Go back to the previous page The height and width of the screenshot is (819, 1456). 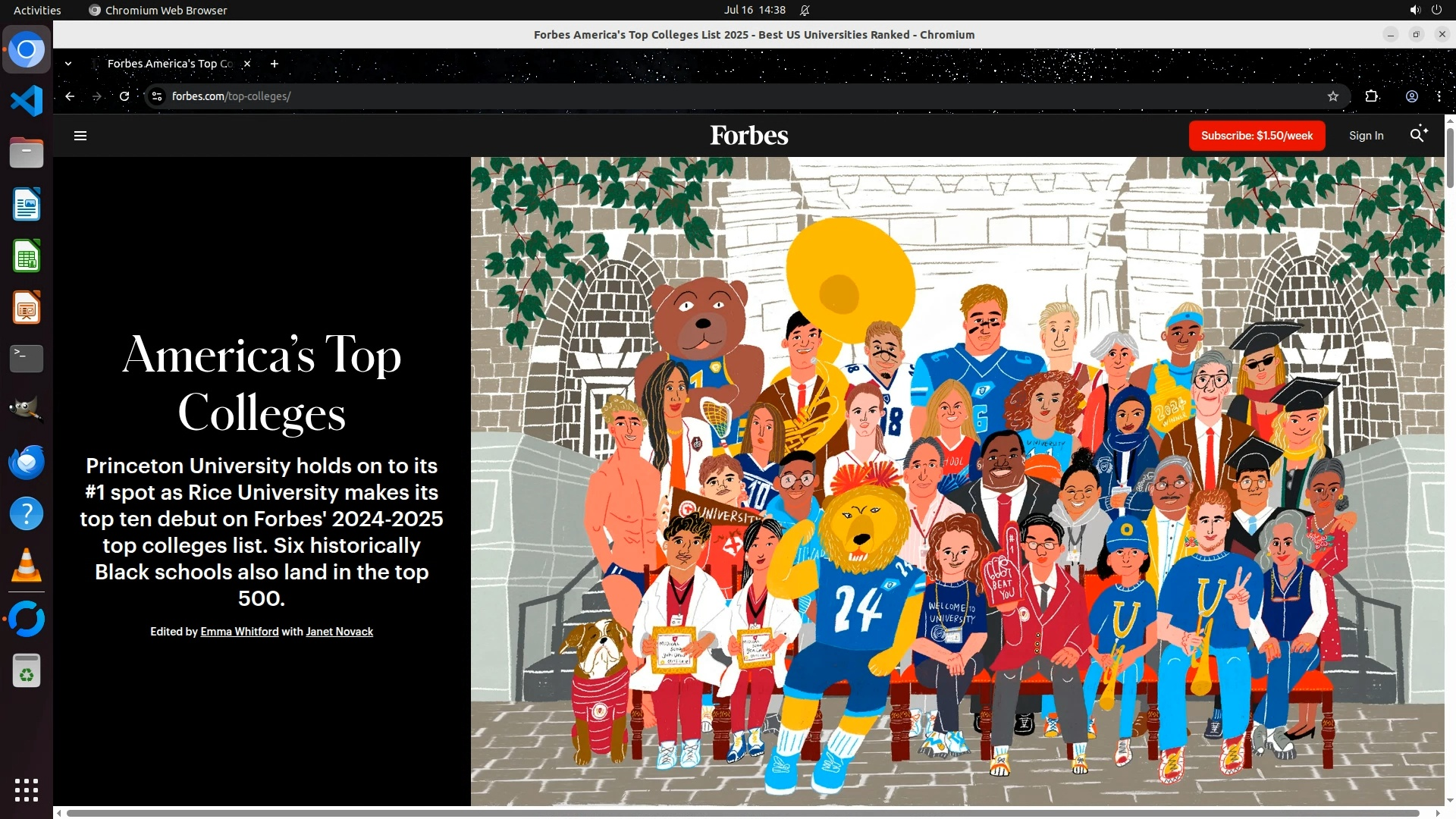(x=70, y=96)
